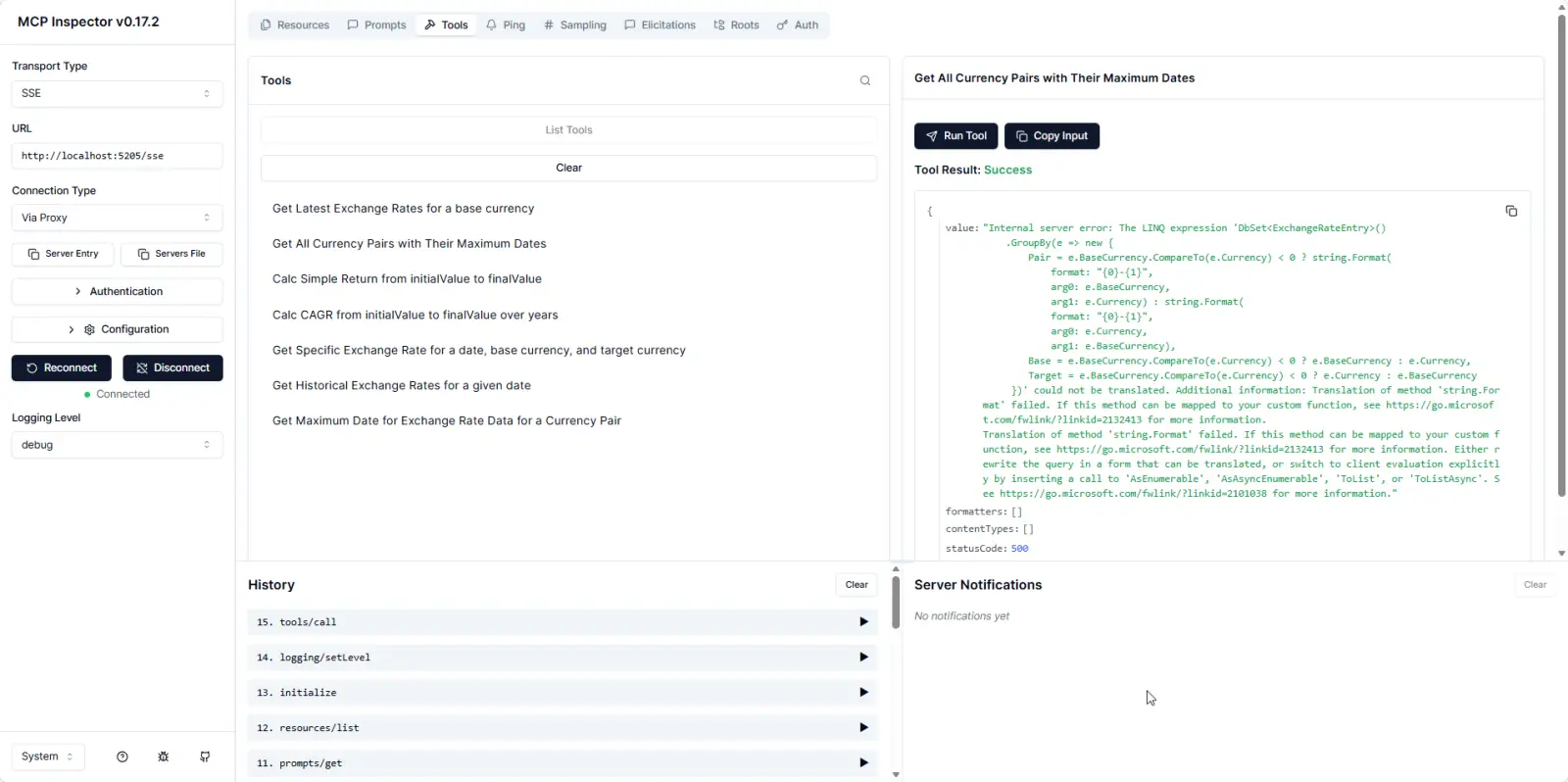Change the Logging Level debug dropdown
This screenshot has width=1568, height=782.
pos(117,445)
